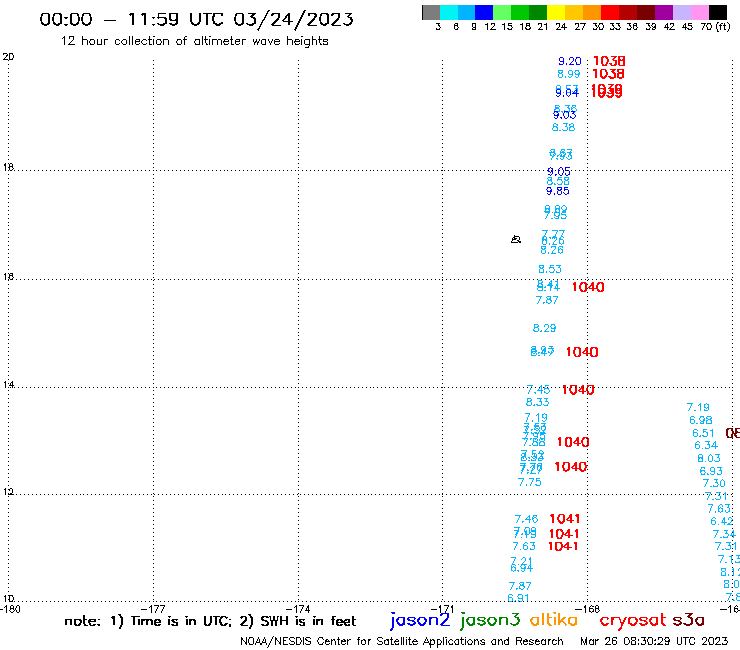Click the purple legend swatch above 42
Image resolution: width=740 pixels, height=650 pixels.
[664, 12]
